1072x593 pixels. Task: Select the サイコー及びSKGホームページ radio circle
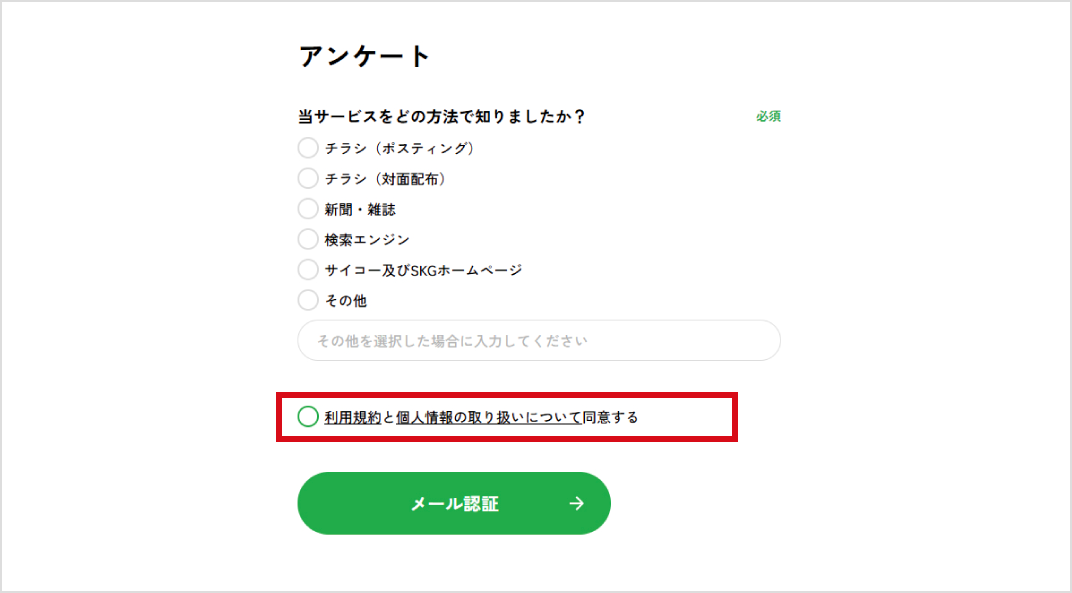point(308,270)
